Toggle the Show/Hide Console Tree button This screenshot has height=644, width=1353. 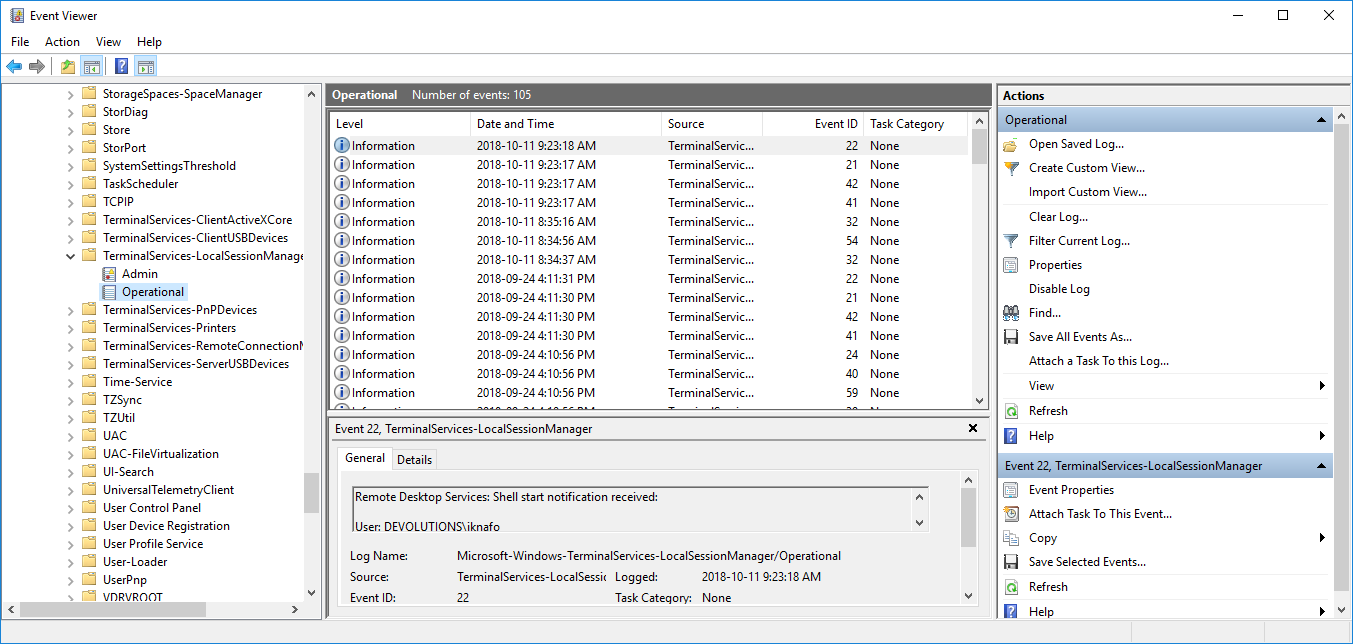click(92, 67)
